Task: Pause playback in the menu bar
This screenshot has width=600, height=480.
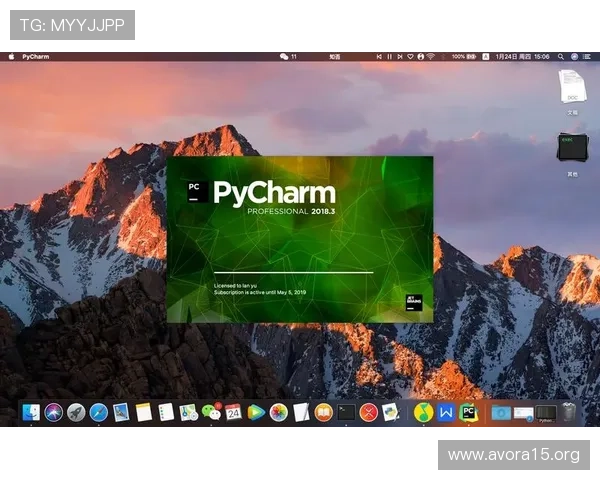Action: click(x=389, y=57)
